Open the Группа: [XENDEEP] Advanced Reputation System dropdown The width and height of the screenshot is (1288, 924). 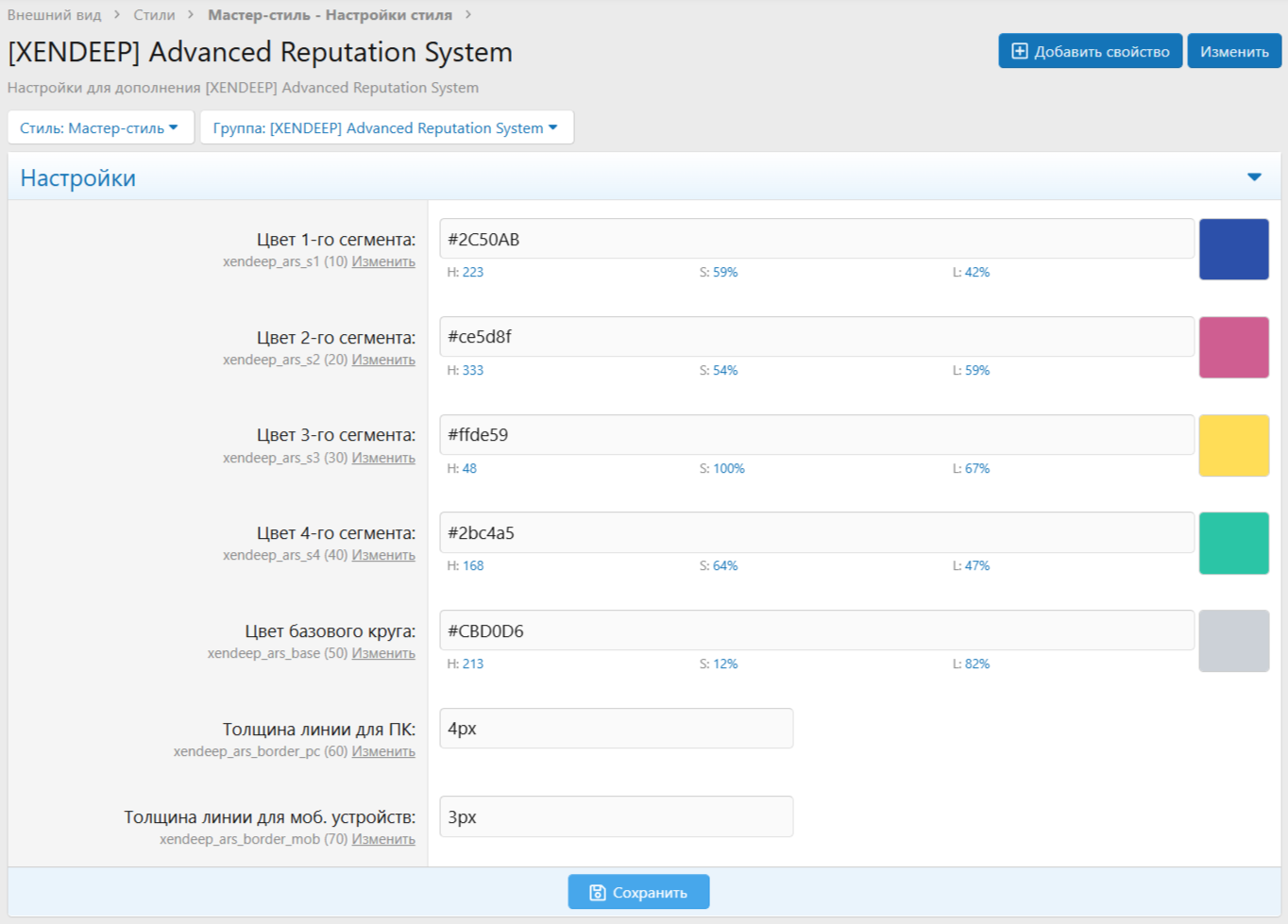pos(386,128)
